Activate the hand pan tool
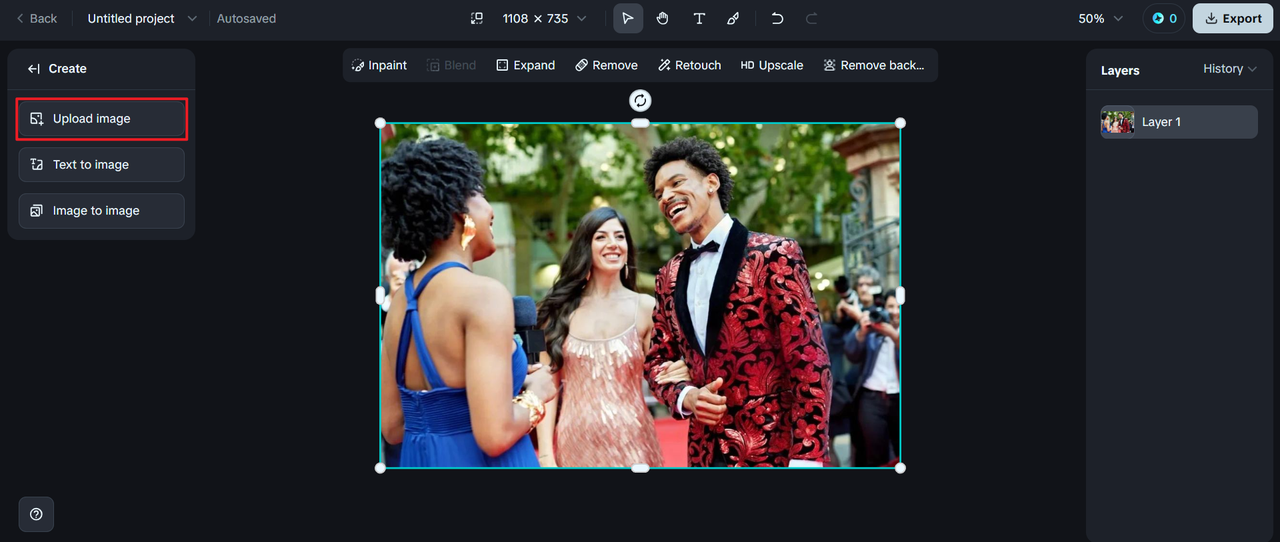 pos(662,19)
